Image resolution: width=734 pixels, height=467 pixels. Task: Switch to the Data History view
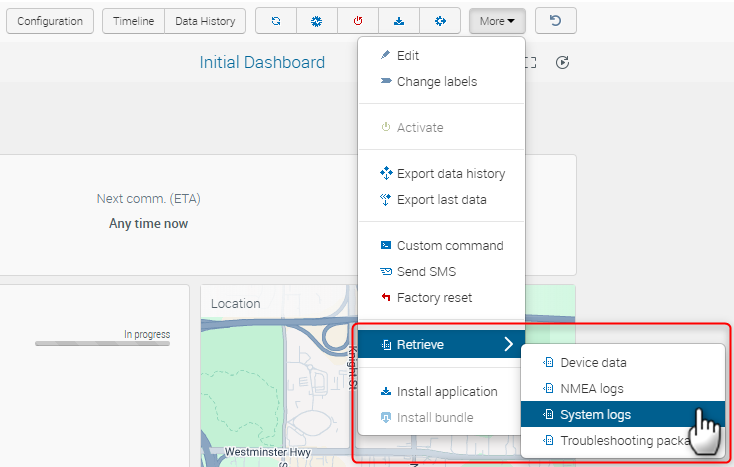(205, 21)
